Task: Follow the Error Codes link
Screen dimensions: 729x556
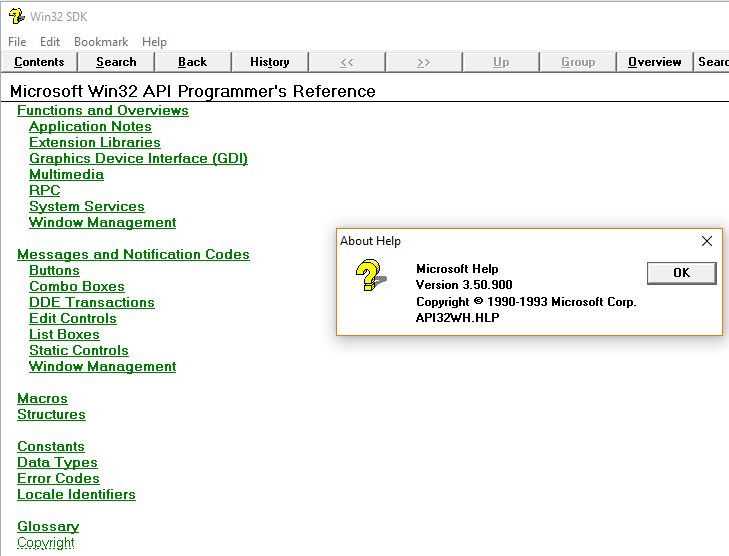Action: tap(59, 478)
